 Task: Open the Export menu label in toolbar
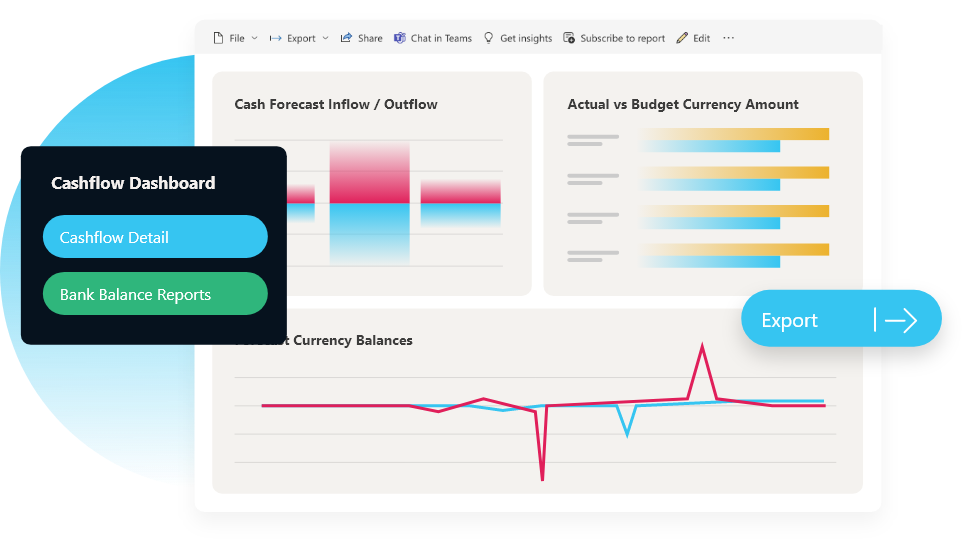tap(301, 38)
